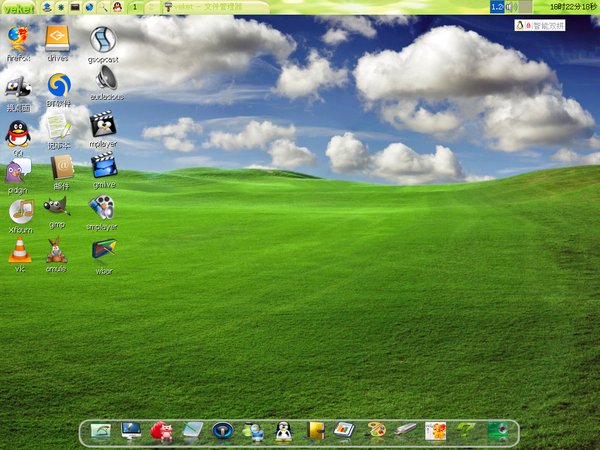
Task: Open the aMule desktop icon
Action: click(x=57, y=251)
